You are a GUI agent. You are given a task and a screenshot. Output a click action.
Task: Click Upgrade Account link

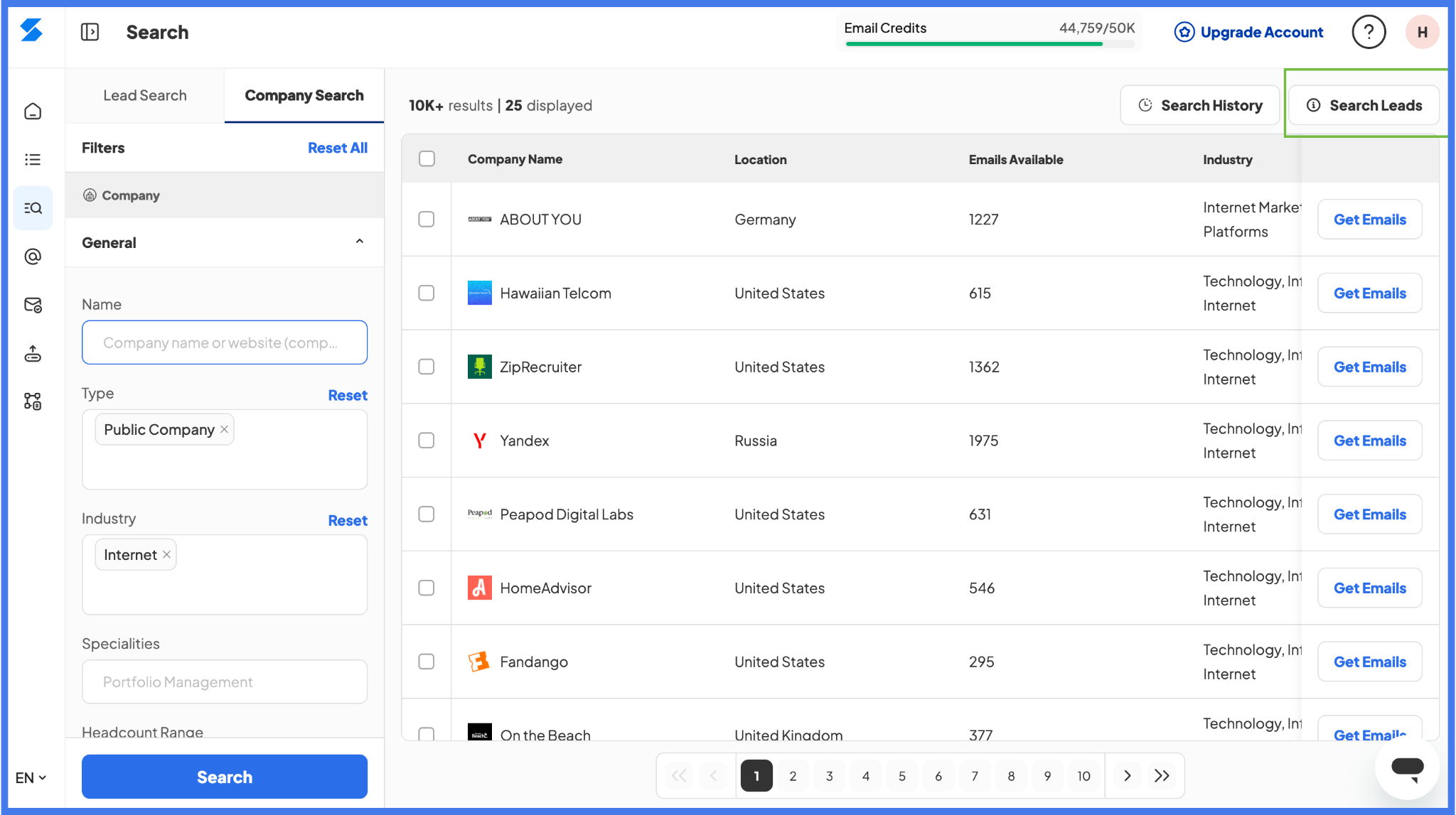1248,32
